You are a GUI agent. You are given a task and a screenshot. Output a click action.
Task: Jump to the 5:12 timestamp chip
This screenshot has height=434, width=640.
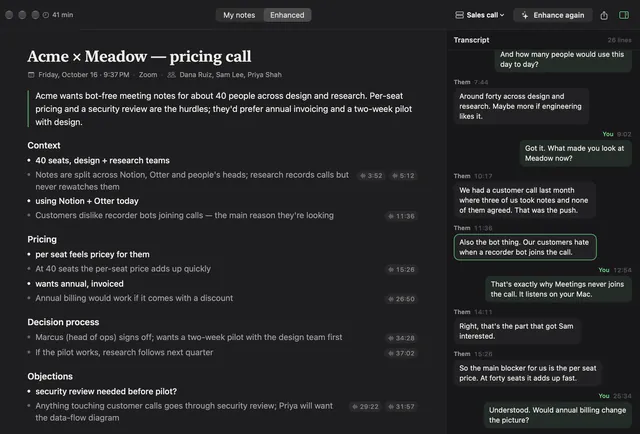click(x=403, y=176)
